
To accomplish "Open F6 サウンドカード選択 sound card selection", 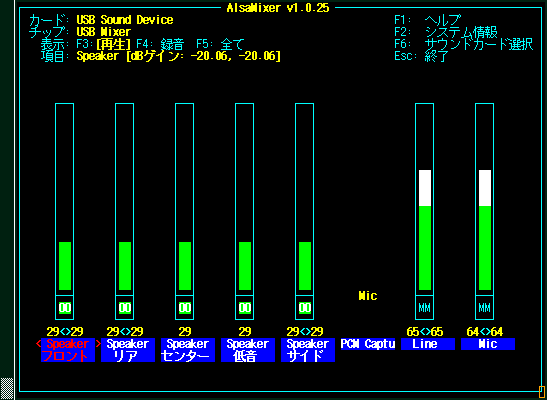I will coord(464,44).
